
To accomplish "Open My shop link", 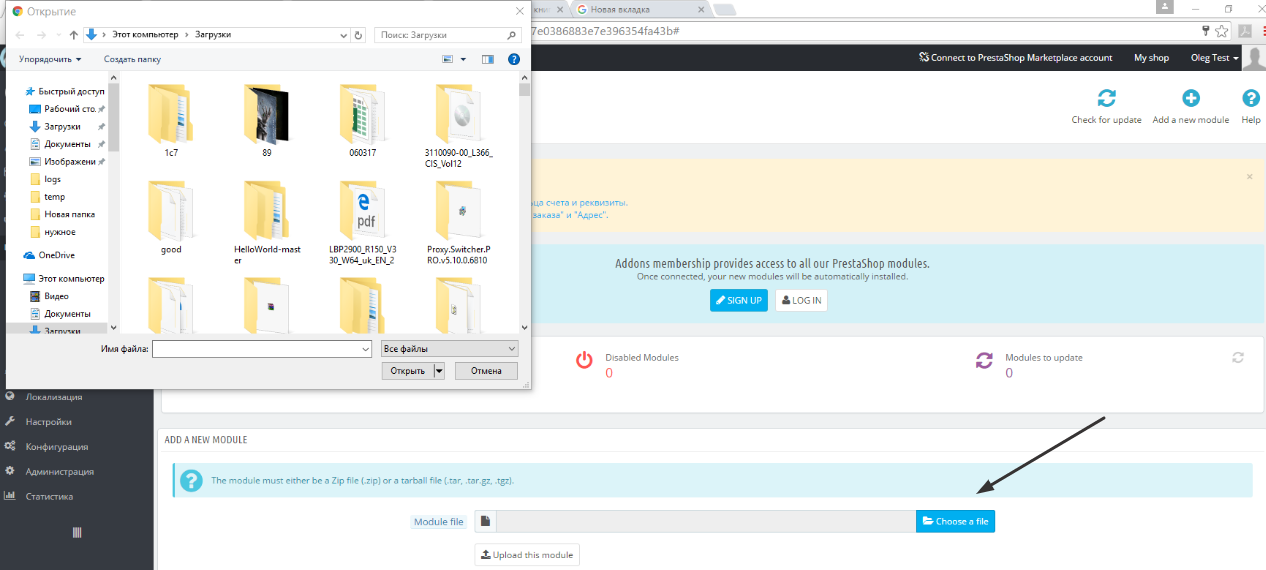I will click(1151, 58).
